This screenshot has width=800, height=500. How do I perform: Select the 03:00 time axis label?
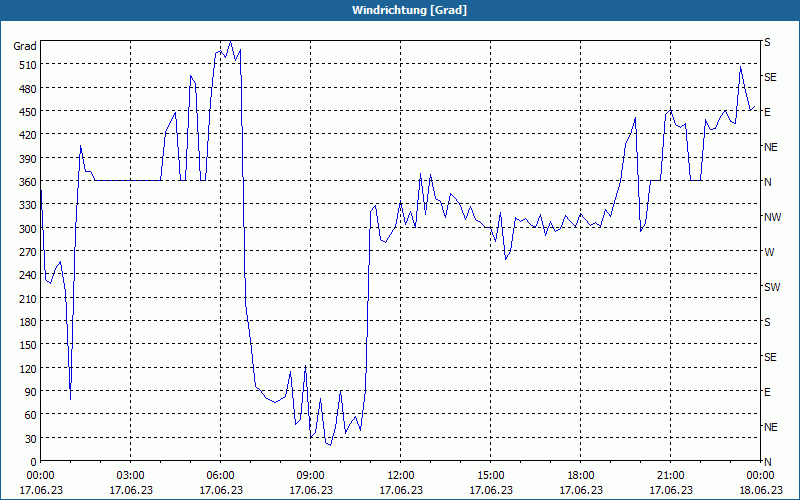pos(131,476)
